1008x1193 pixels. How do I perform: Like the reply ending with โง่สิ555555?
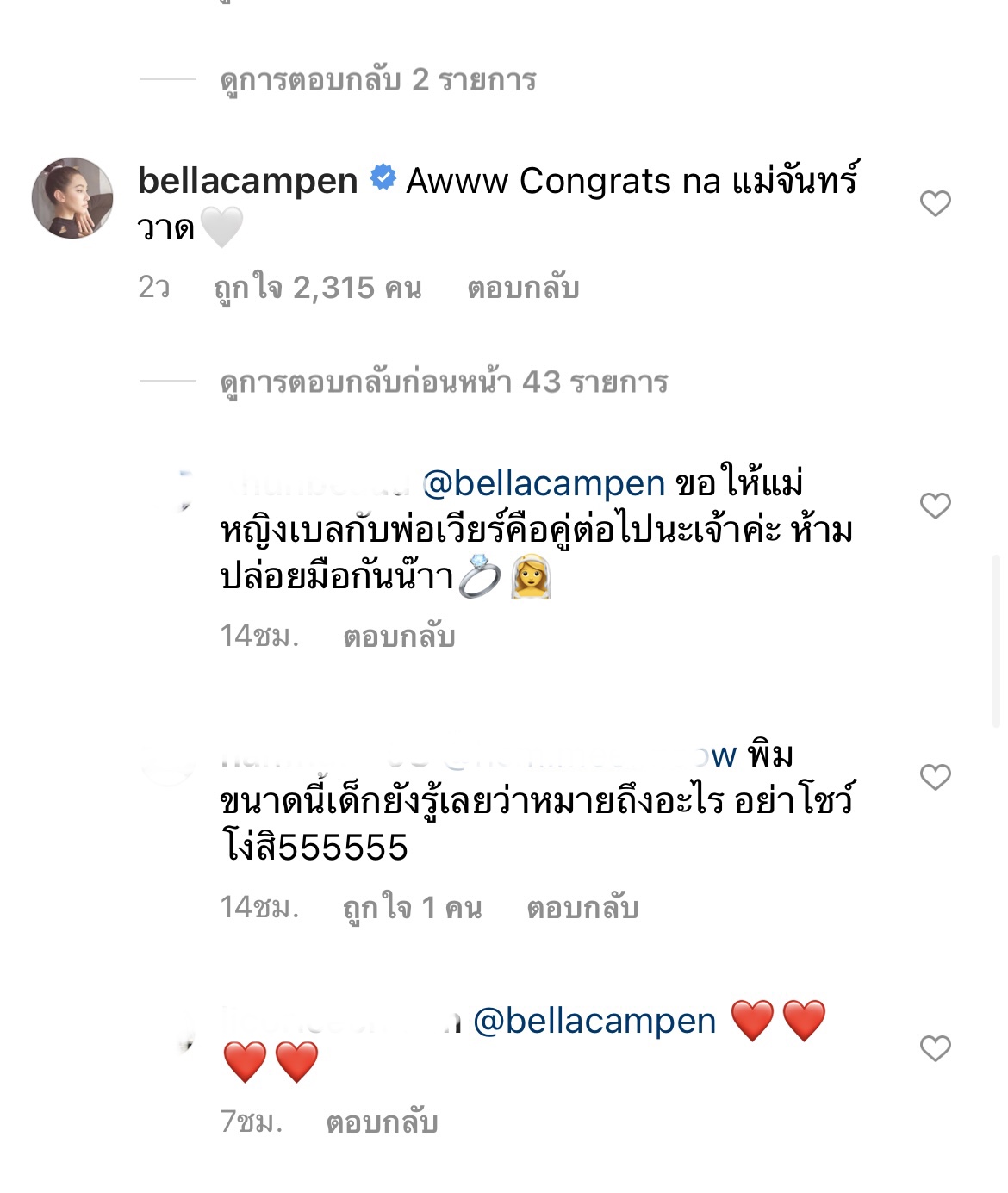click(x=935, y=776)
